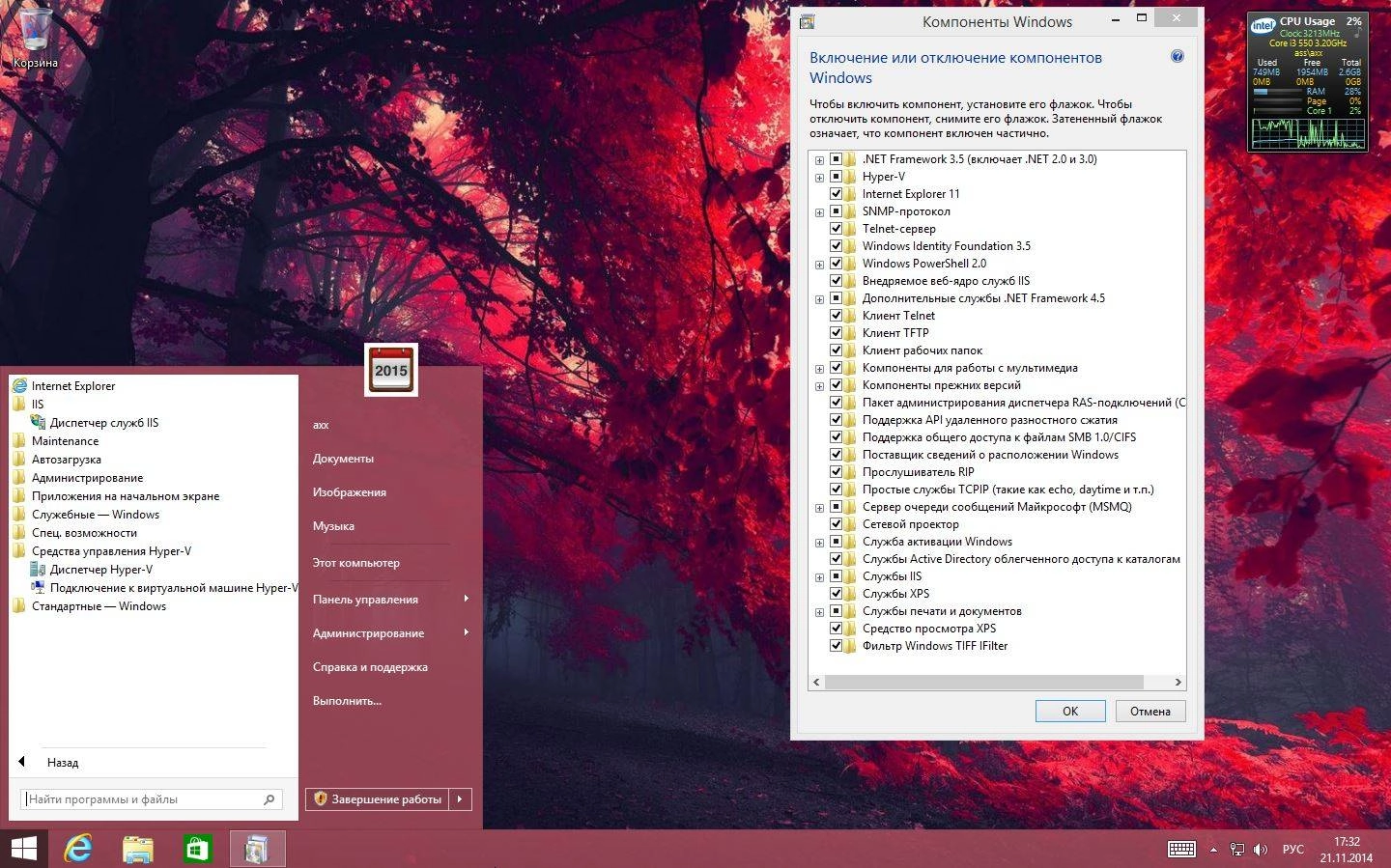This screenshot has width=1391, height=868.
Task: Click the Компоненты Windows title bar icon
Action: [808, 21]
